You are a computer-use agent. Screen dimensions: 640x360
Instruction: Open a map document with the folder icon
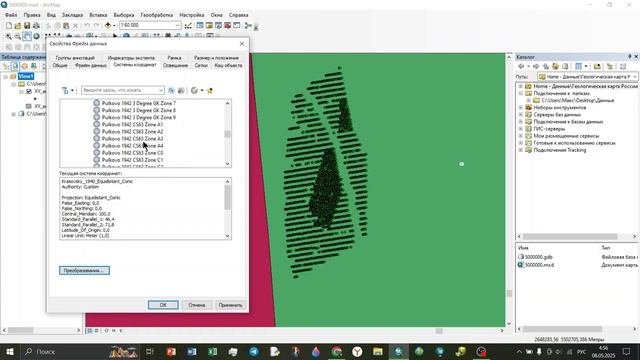click(18, 25)
